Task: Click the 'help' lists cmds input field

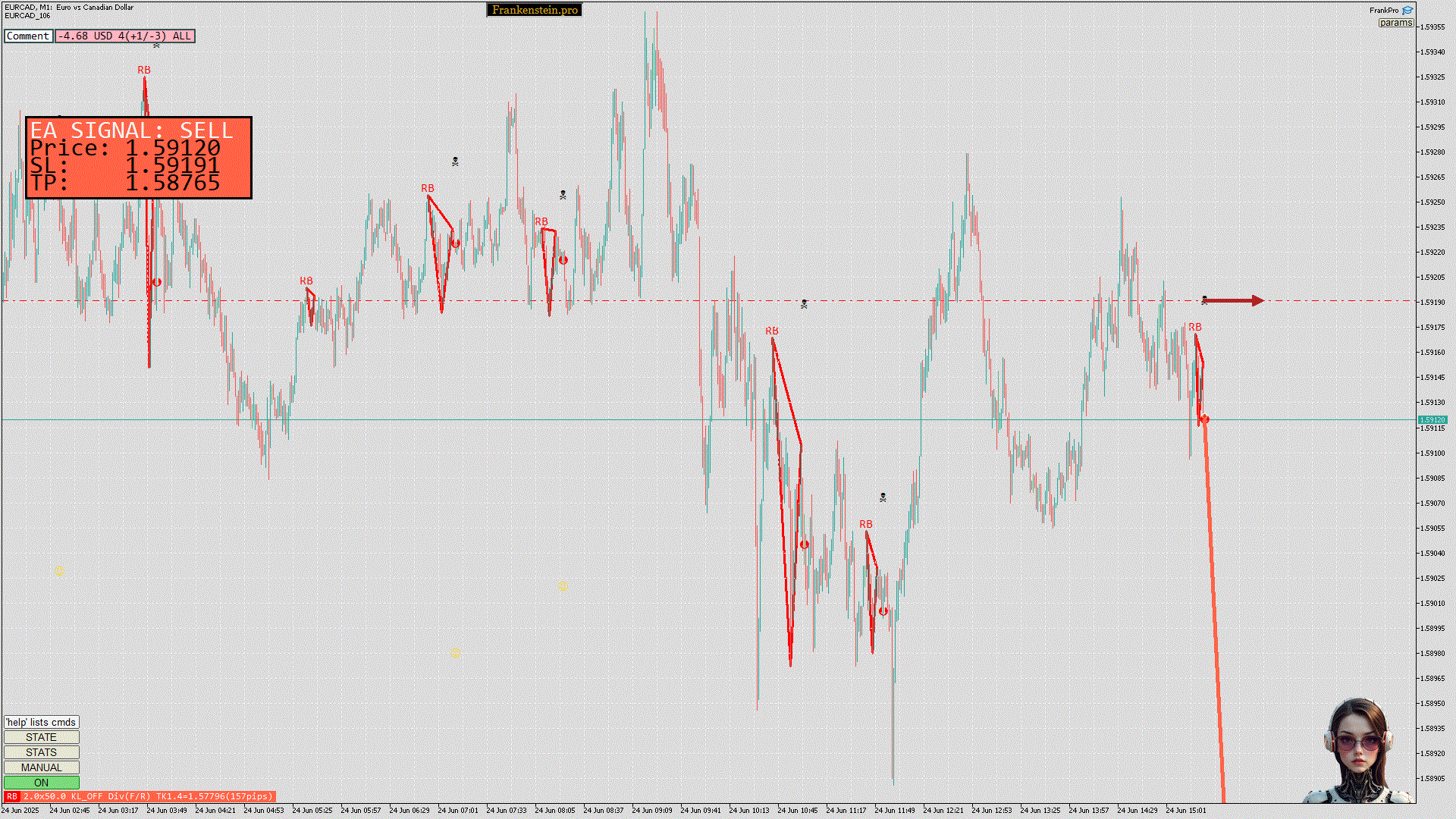Action: [41, 722]
